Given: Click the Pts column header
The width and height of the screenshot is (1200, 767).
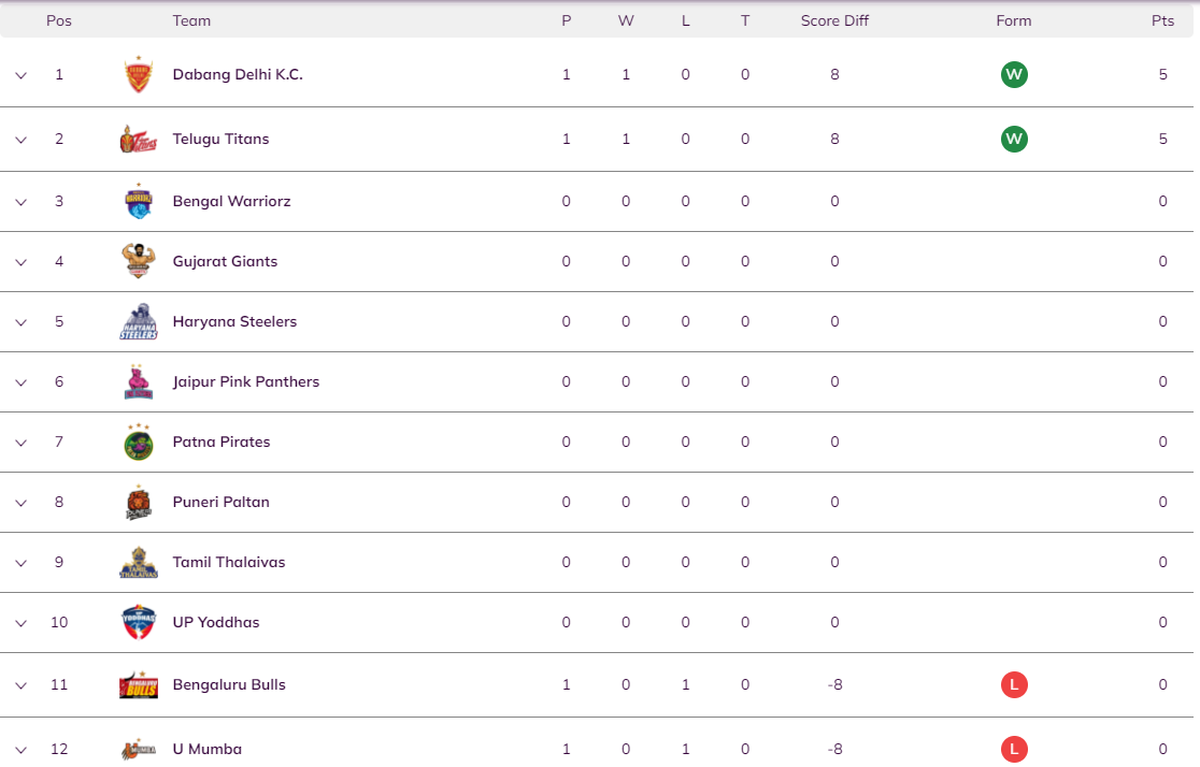Looking at the screenshot, I should [1162, 20].
